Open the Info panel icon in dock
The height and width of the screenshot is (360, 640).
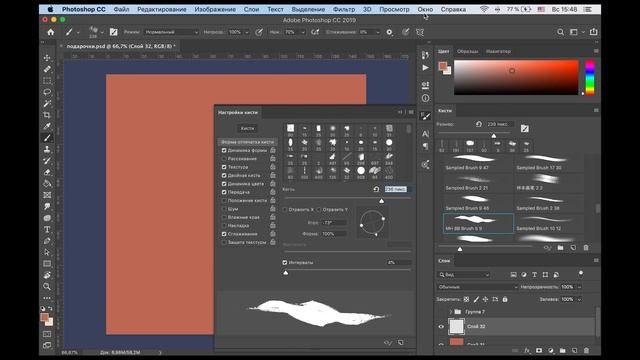[x=425, y=98]
